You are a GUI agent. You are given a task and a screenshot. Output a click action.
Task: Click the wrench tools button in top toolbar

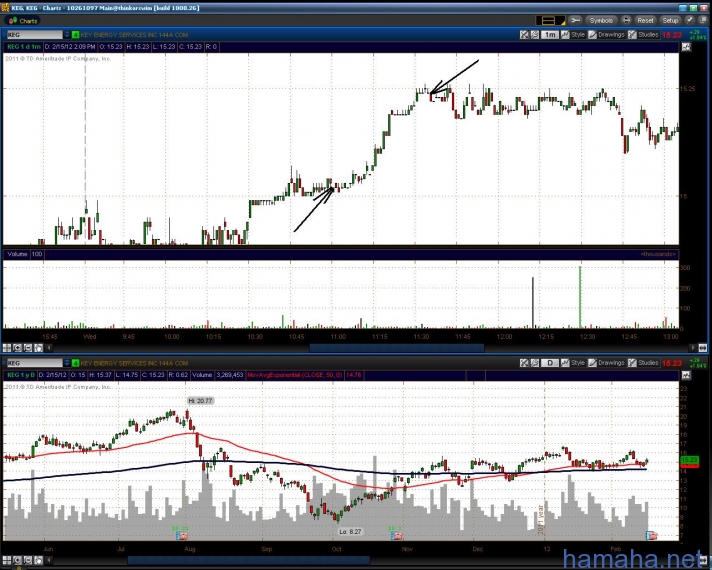(x=575, y=20)
